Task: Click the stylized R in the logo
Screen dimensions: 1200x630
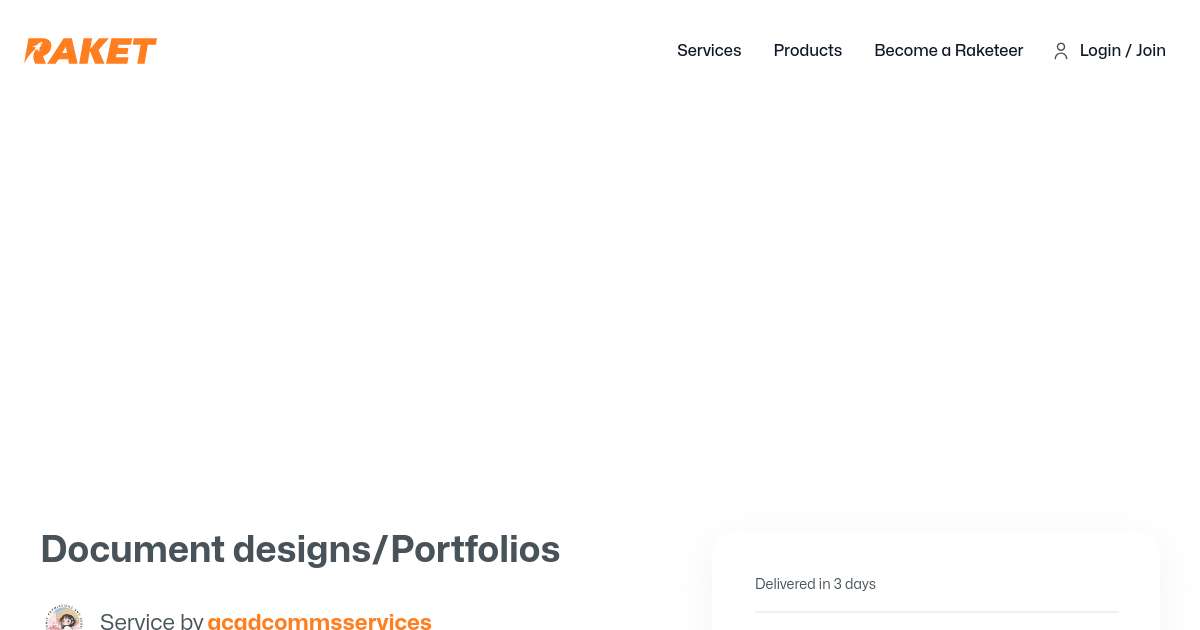Action: click(36, 50)
